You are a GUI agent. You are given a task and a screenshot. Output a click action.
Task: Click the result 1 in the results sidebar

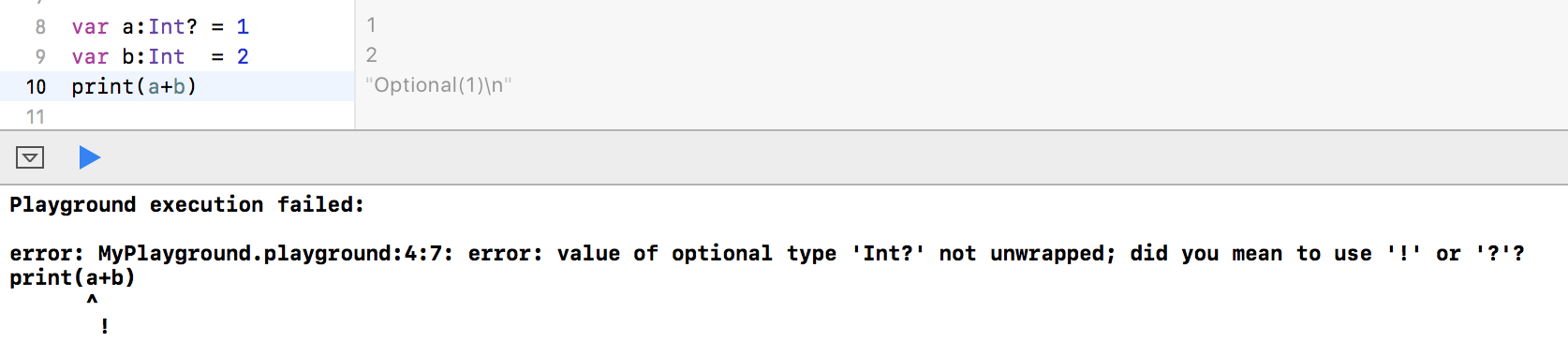371,25
